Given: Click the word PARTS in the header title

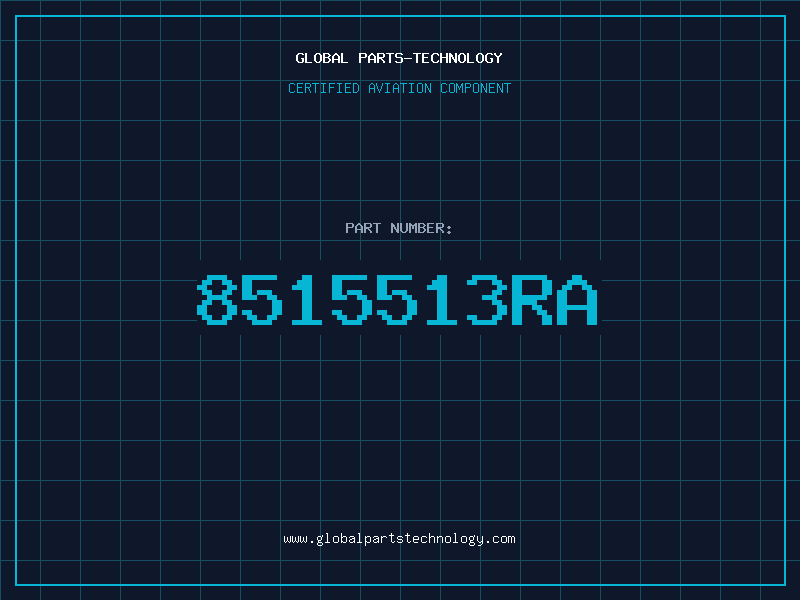Looking at the screenshot, I should pos(381,58).
